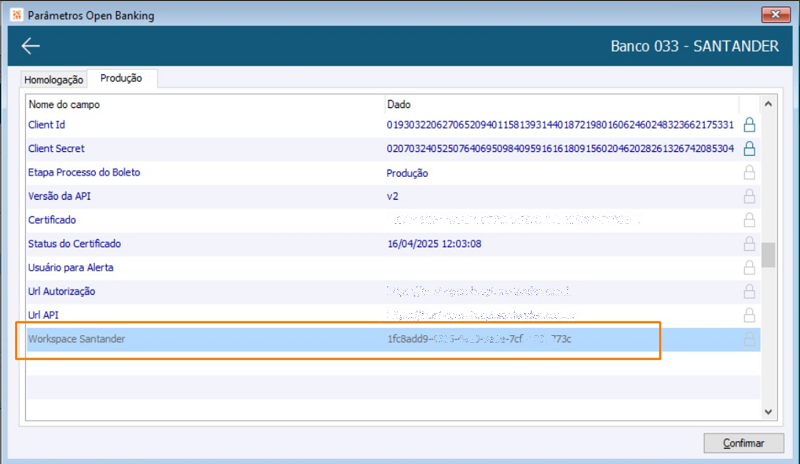Click the scrollbar down arrow
The image size is (800, 464).
(768, 411)
